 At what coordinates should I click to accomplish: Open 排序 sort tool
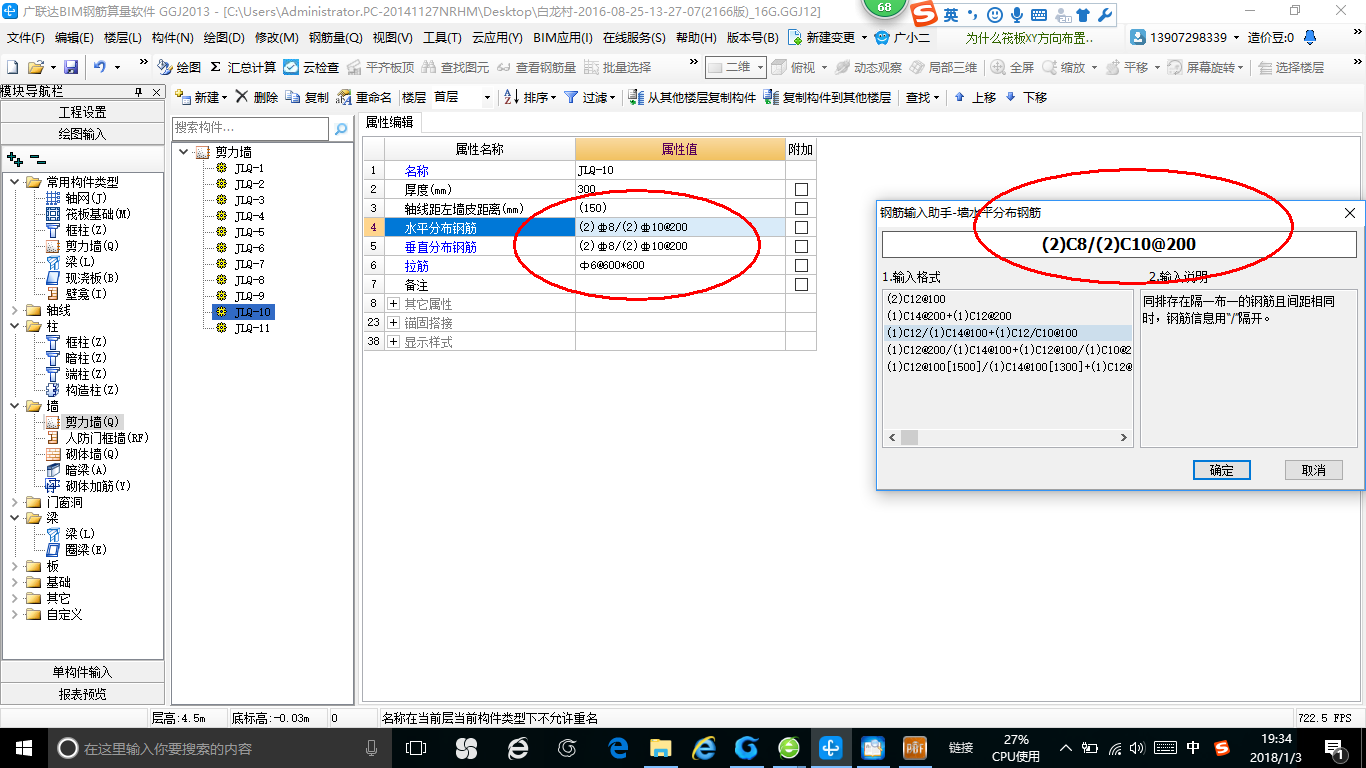coord(530,97)
